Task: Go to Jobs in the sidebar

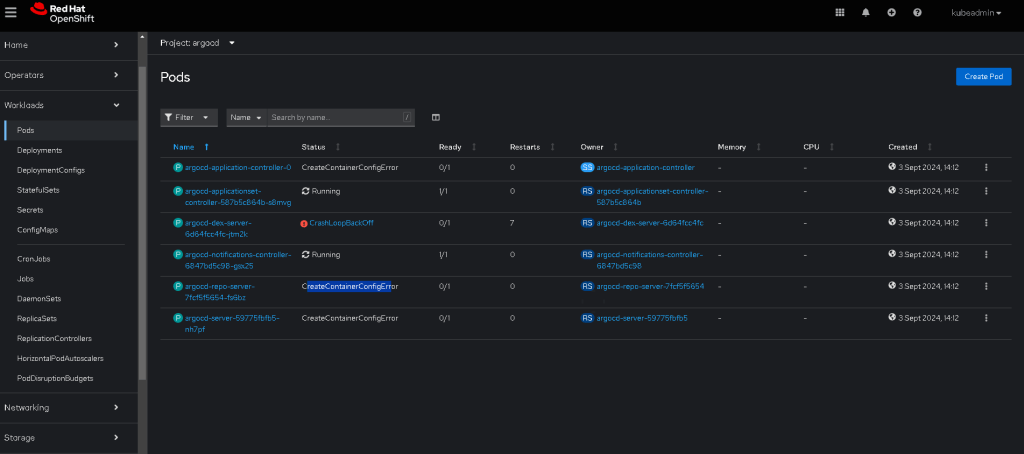Action: click(x=25, y=279)
